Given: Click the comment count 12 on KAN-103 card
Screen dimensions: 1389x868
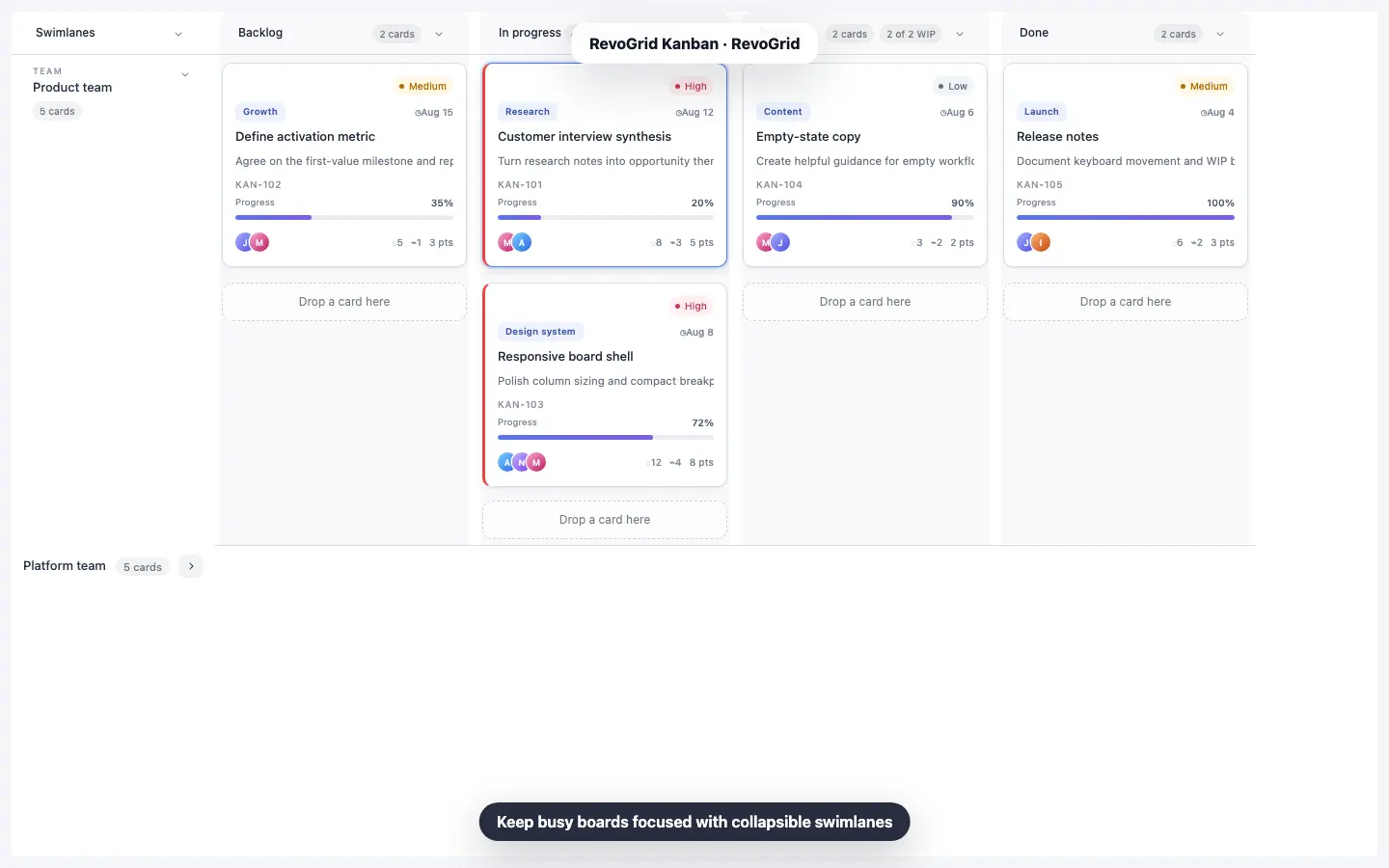Looking at the screenshot, I should (x=653, y=463).
